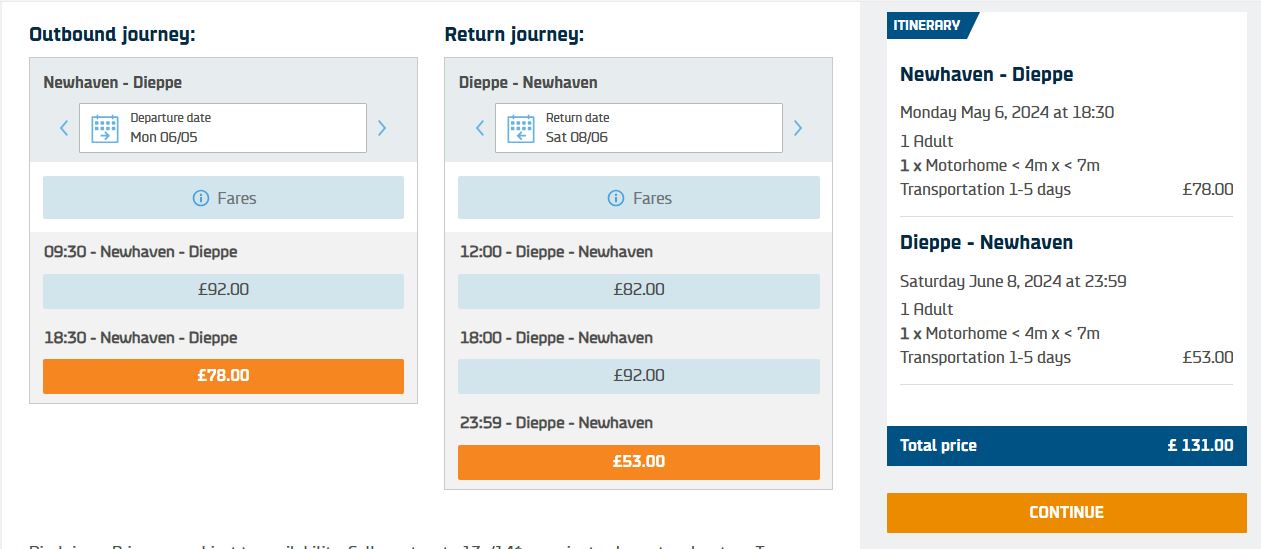Click the Total price bar
The height and width of the screenshot is (549, 1261).
coord(1067,446)
